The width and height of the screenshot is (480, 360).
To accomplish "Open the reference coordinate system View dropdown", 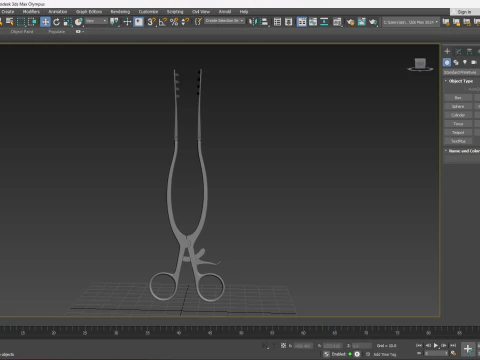I will click(x=96, y=21).
